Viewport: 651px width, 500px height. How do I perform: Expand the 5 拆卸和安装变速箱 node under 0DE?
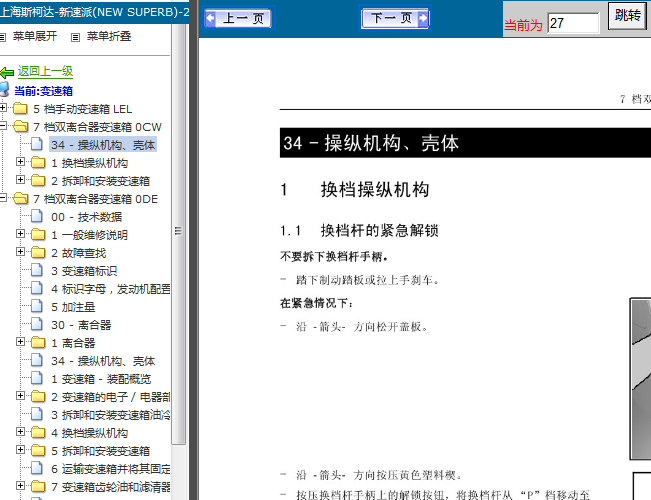tap(20, 449)
